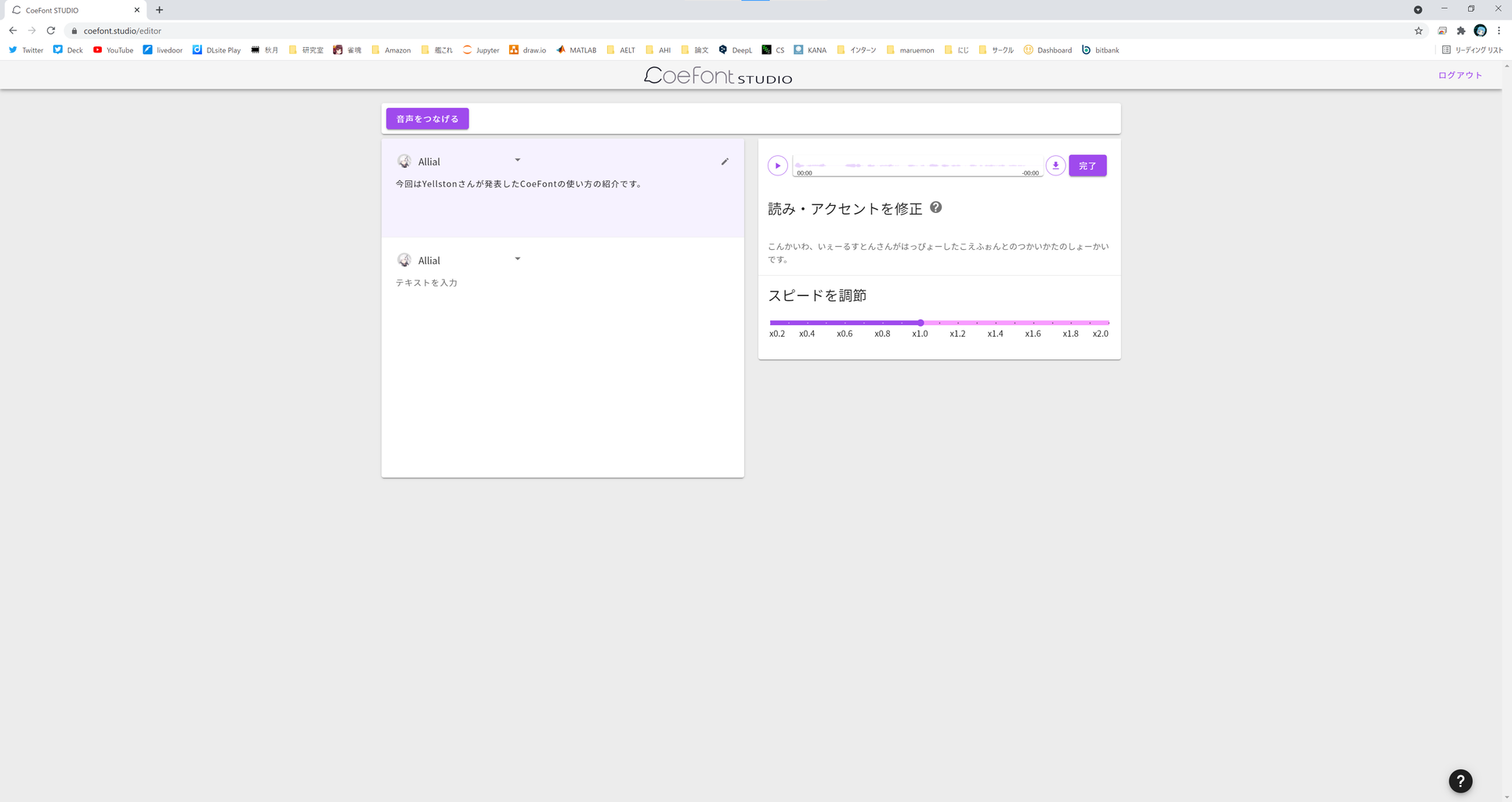Open the tab search dropdown in title bar
This screenshot has height=802, width=1512.
click(1418, 9)
